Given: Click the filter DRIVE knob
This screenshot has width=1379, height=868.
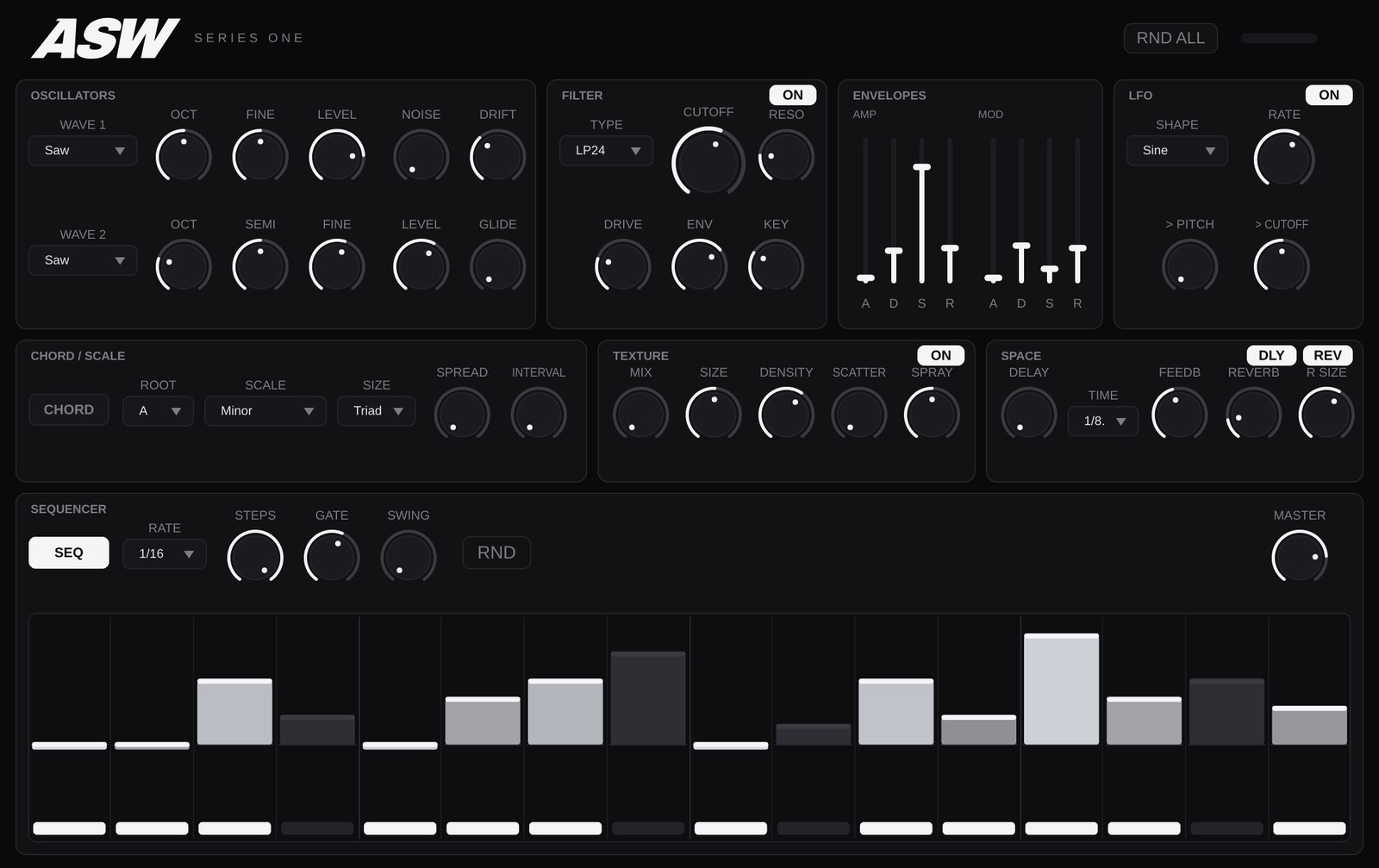Looking at the screenshot, I should 622,266.
